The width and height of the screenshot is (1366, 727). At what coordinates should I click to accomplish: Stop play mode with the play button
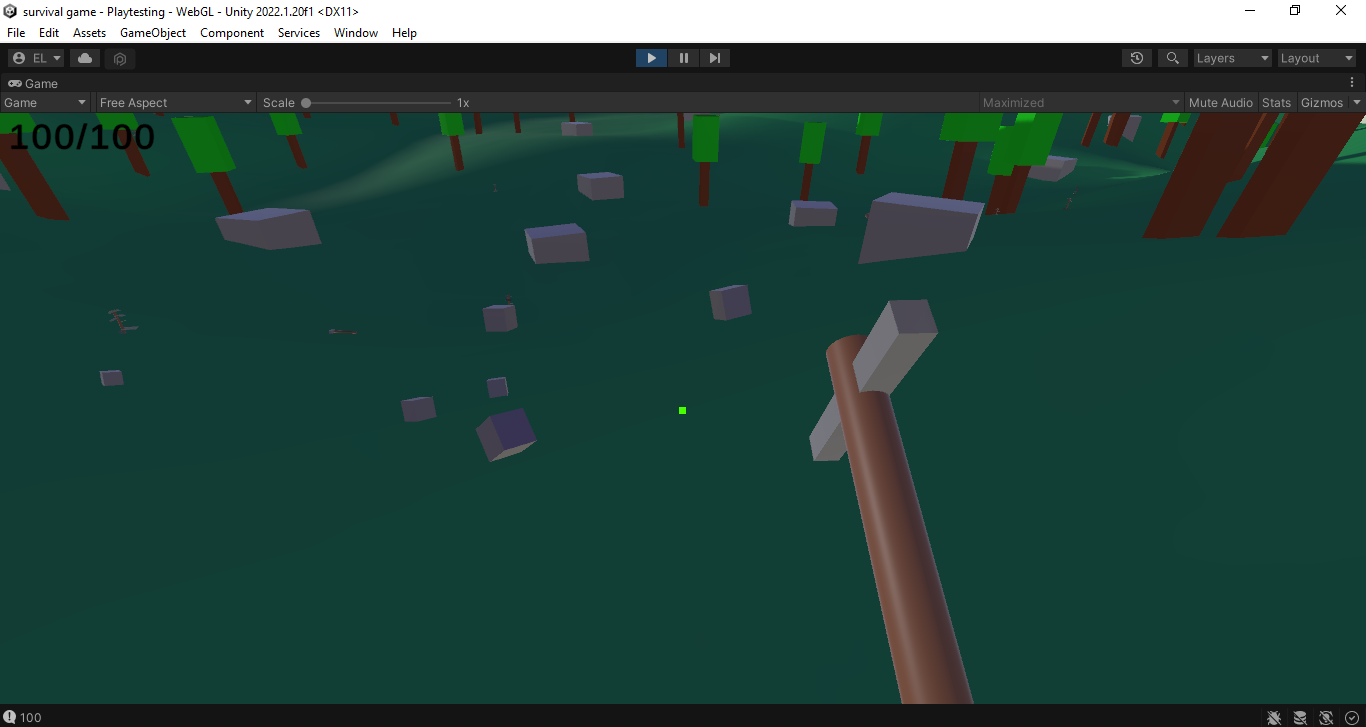pyautogui.click(x=651, y=58)
